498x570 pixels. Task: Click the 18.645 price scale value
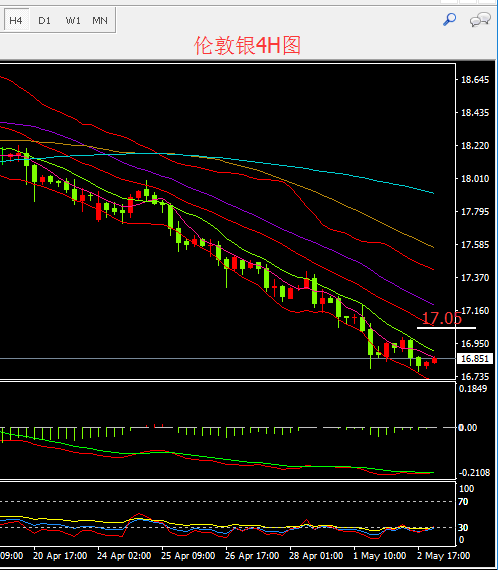coord(475,80)
